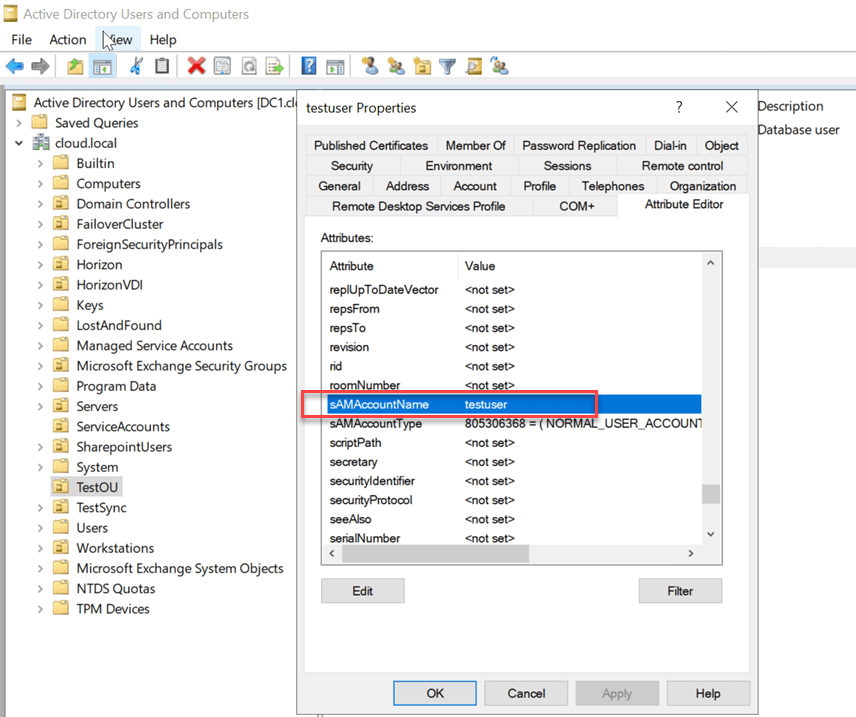The image size is (856, 717).
Task: Click the Edit button
Action: pyautogui.click(x=362, y=590)
